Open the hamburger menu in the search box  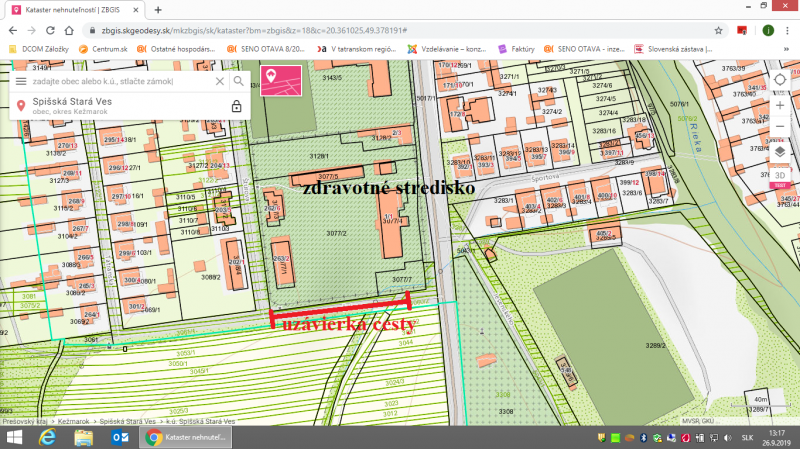coord(21,81)
